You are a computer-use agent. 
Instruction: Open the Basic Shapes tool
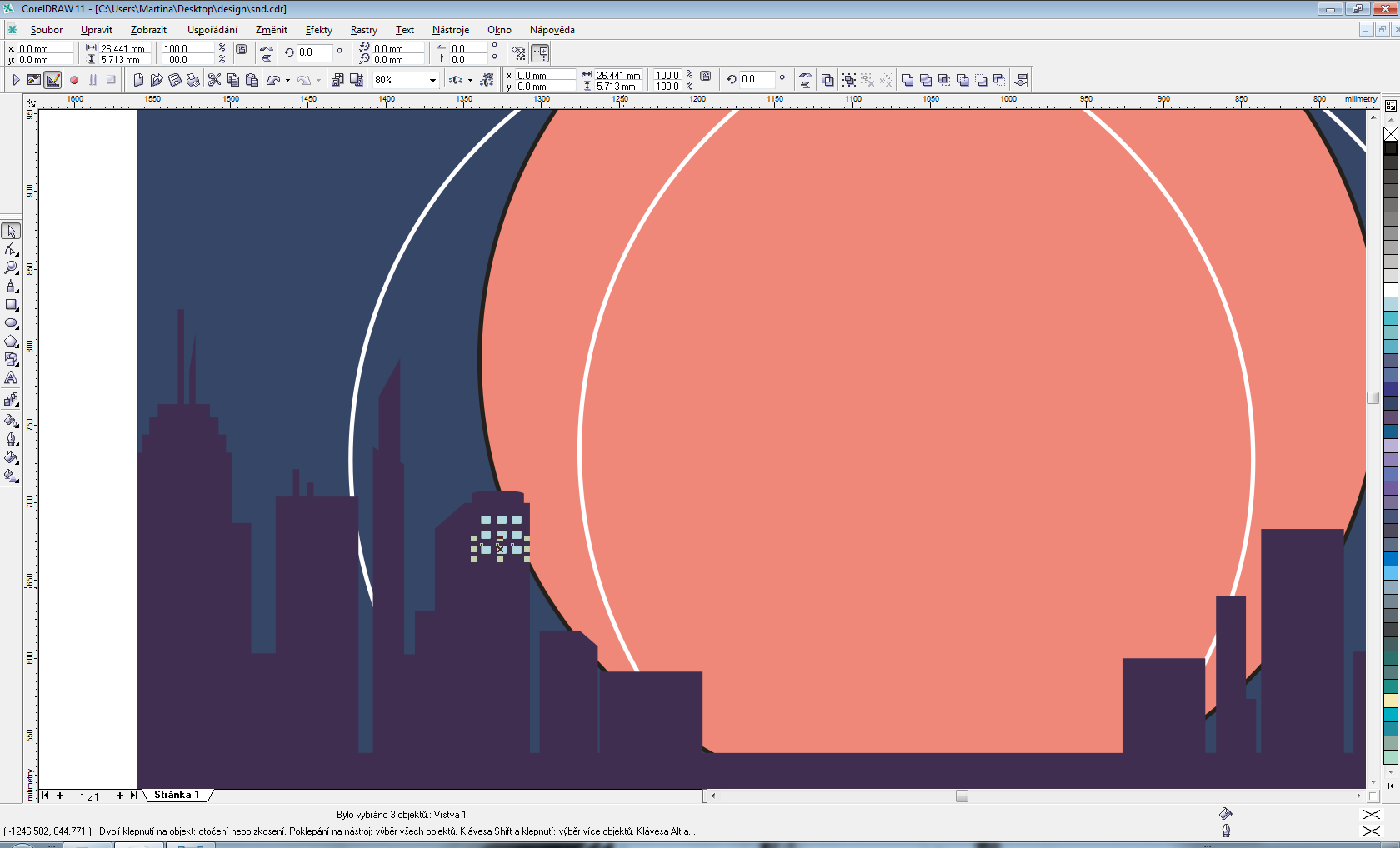click(12, 360)
